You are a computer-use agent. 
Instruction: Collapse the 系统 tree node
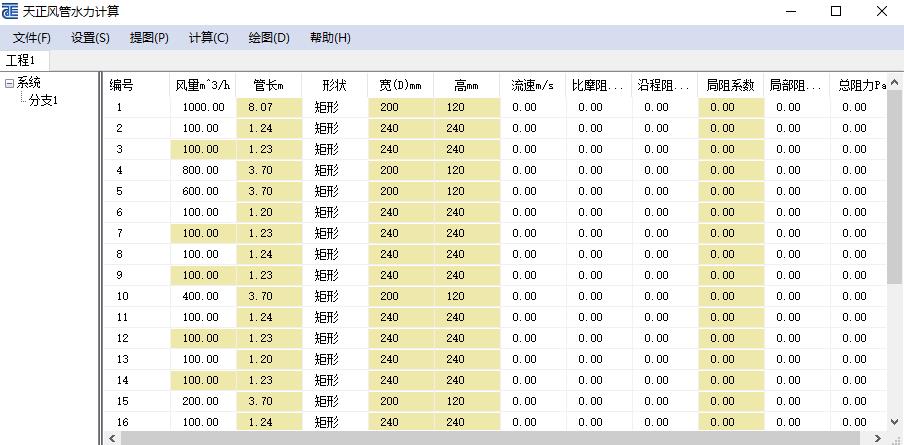[9, 84]
